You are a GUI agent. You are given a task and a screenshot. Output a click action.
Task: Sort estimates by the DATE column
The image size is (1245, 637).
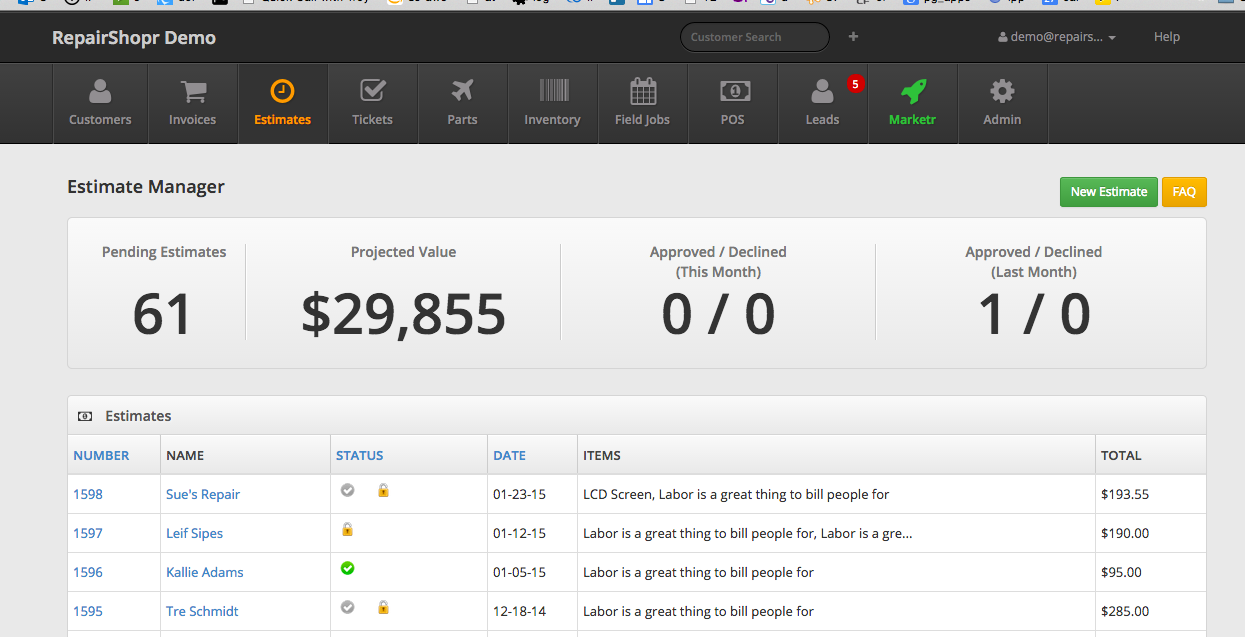click(x=509, y=455)
